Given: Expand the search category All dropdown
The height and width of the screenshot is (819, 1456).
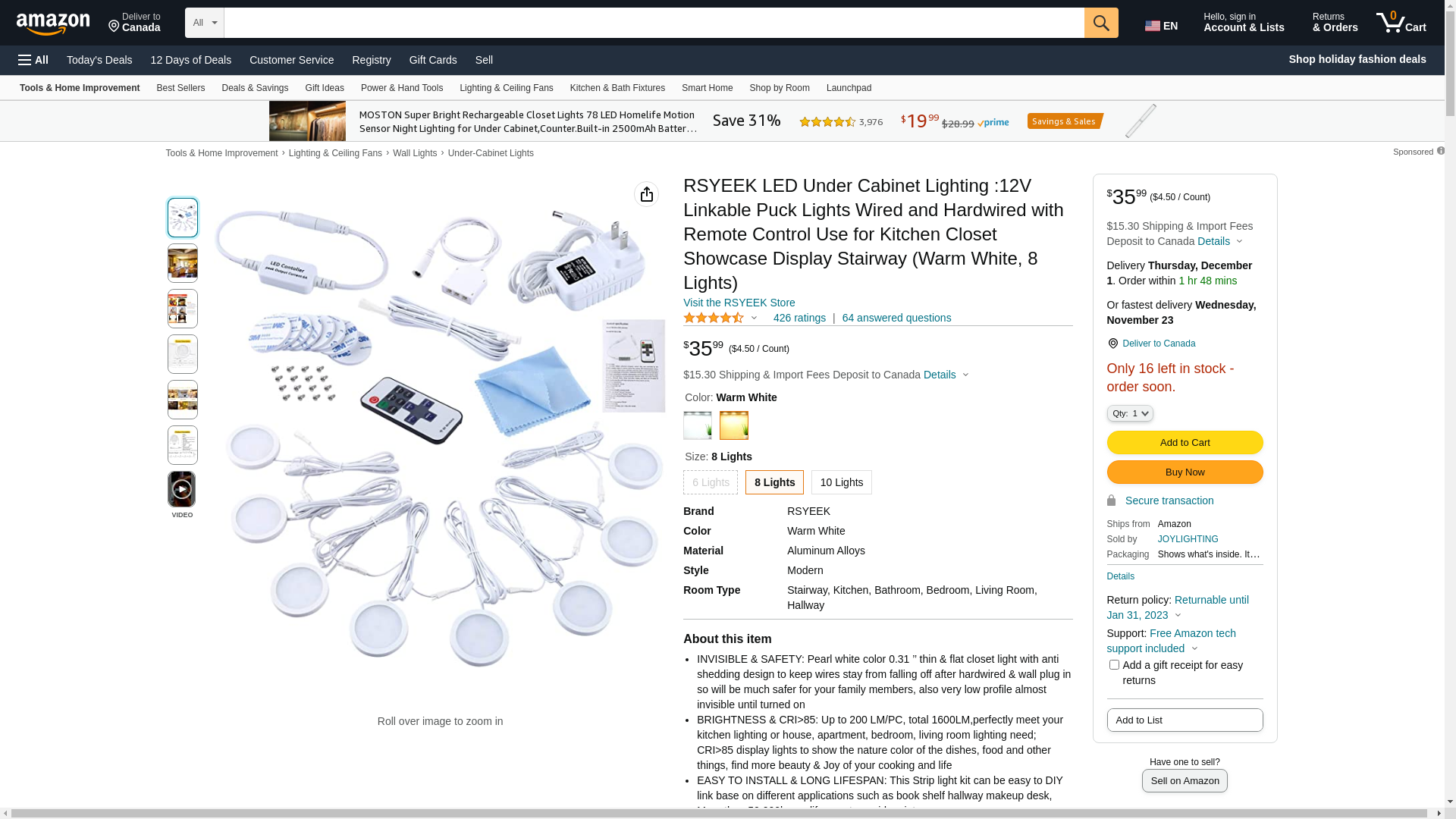Looking at the screenshot, I should 205,23.
